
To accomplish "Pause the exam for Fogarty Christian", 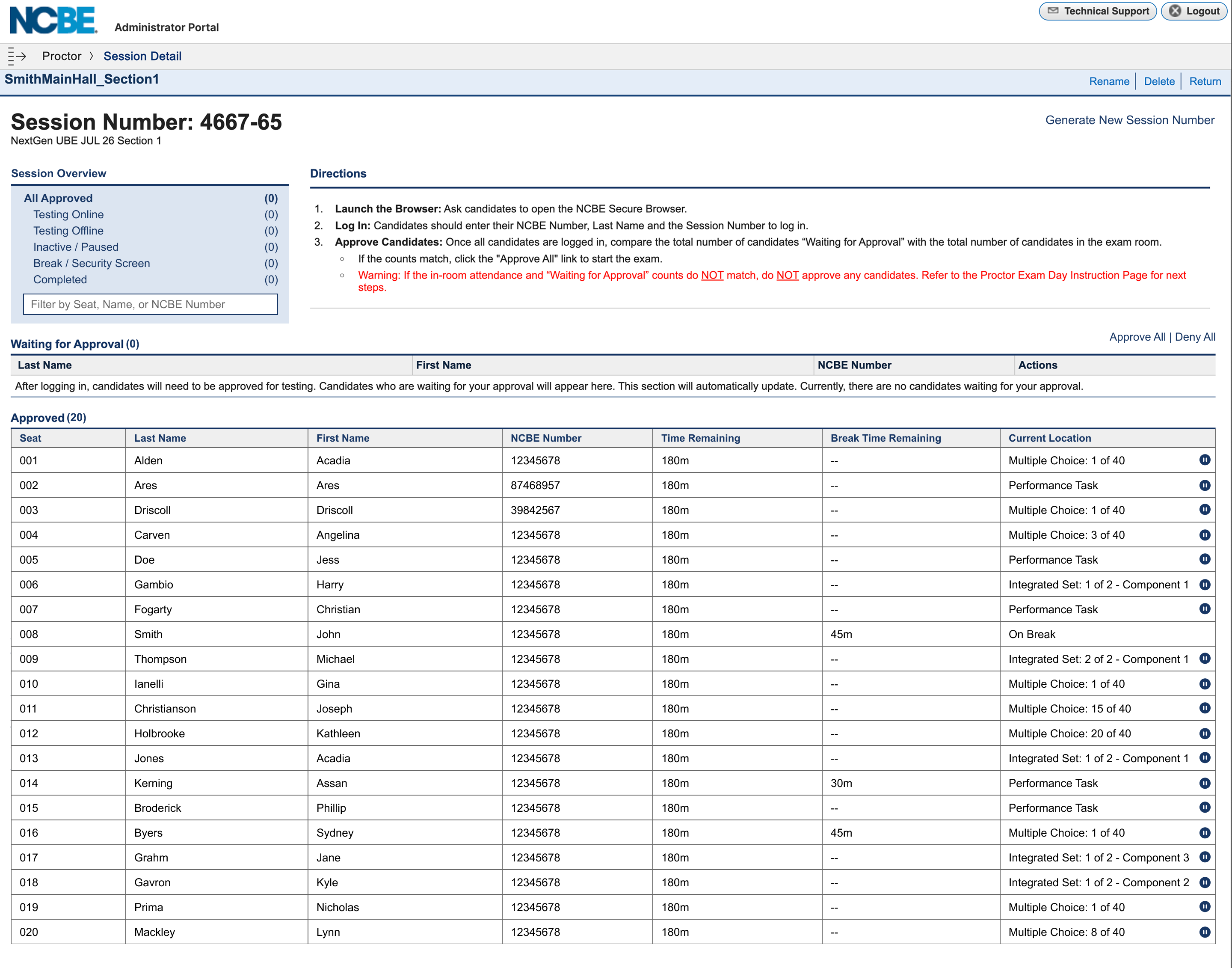I will (1204, 608).
